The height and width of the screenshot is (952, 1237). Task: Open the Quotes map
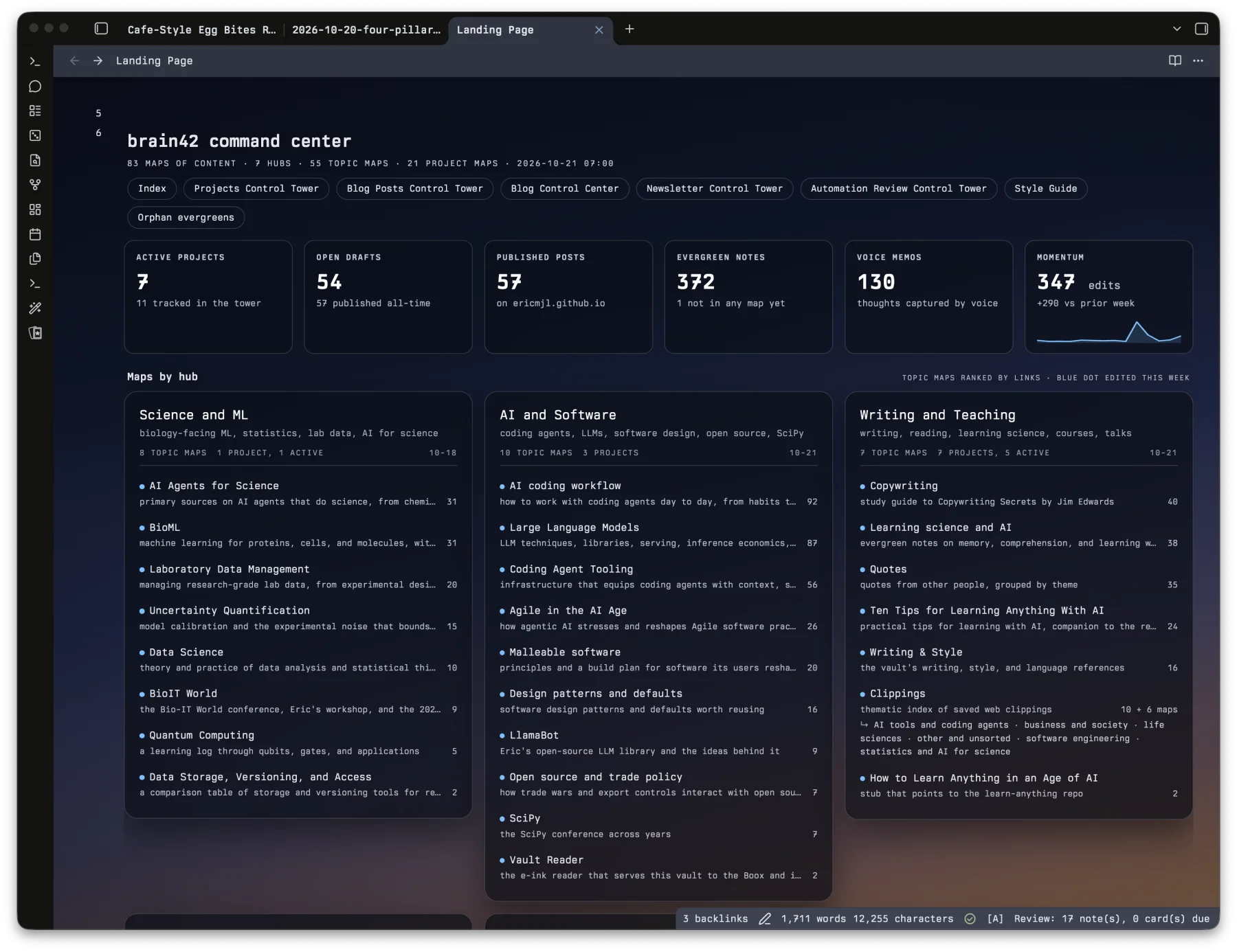pyautogui.click(x=888, y=569)
